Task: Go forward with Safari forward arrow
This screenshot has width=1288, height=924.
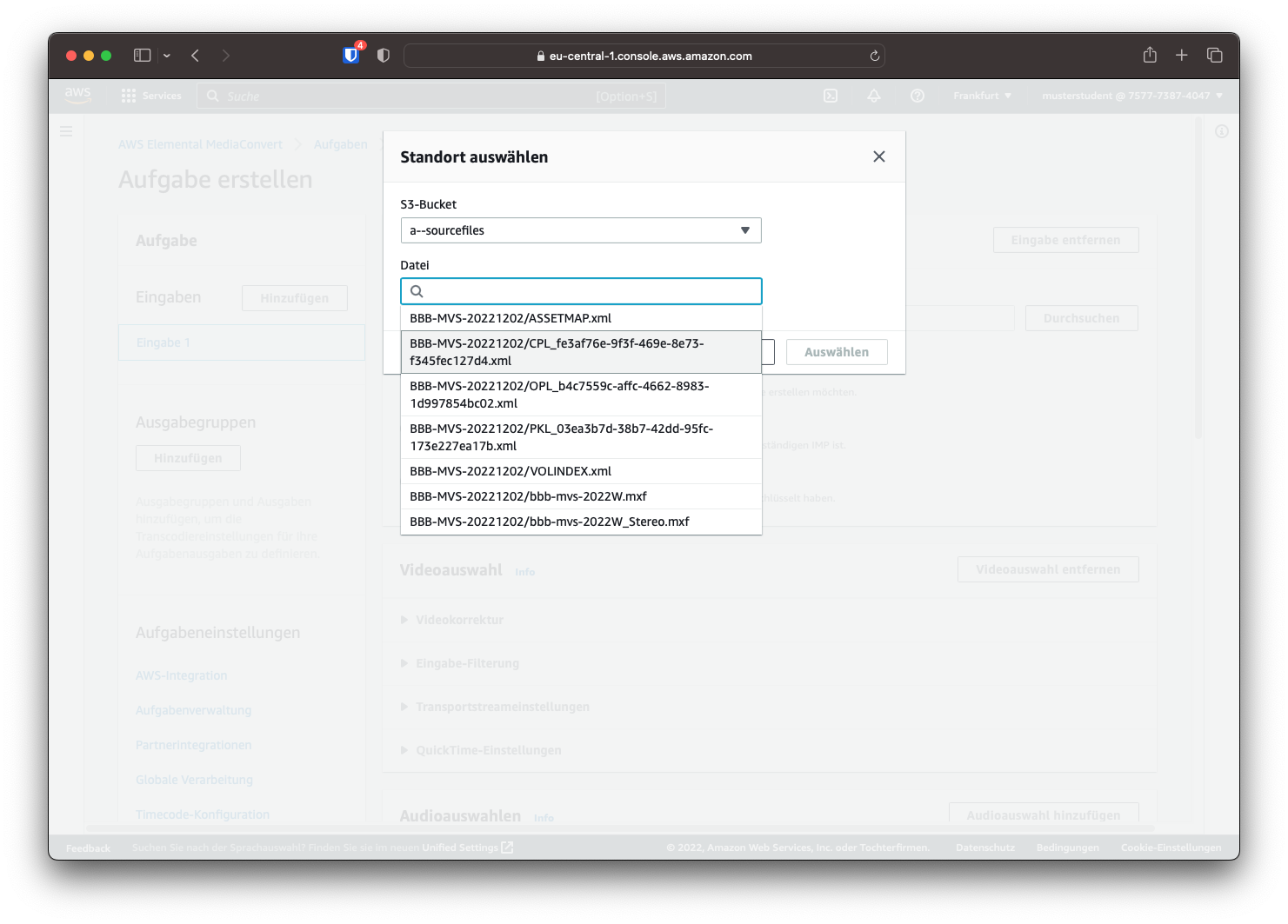Action: tap(226, 56)
